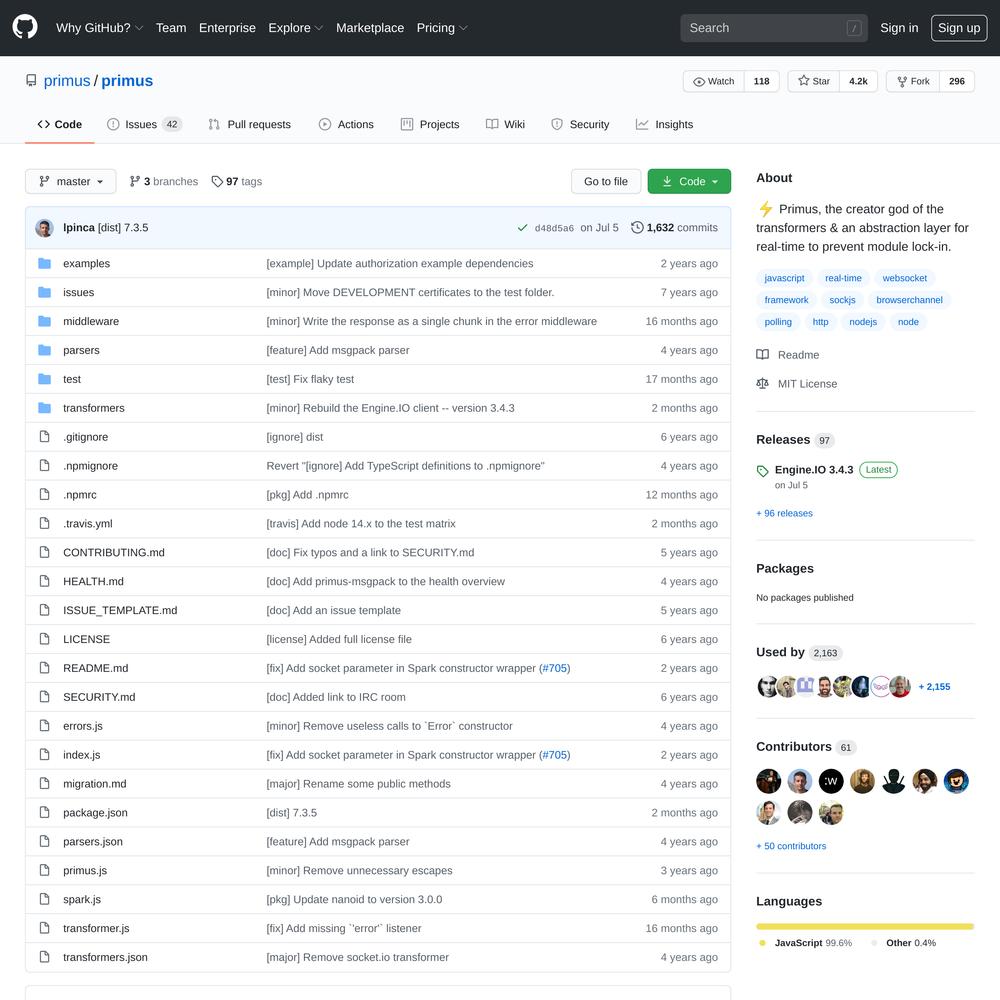Click the websocket topic tag
Viewport: 1000px width, 1000px height.
pyautogui.click(x=904, y=278)
